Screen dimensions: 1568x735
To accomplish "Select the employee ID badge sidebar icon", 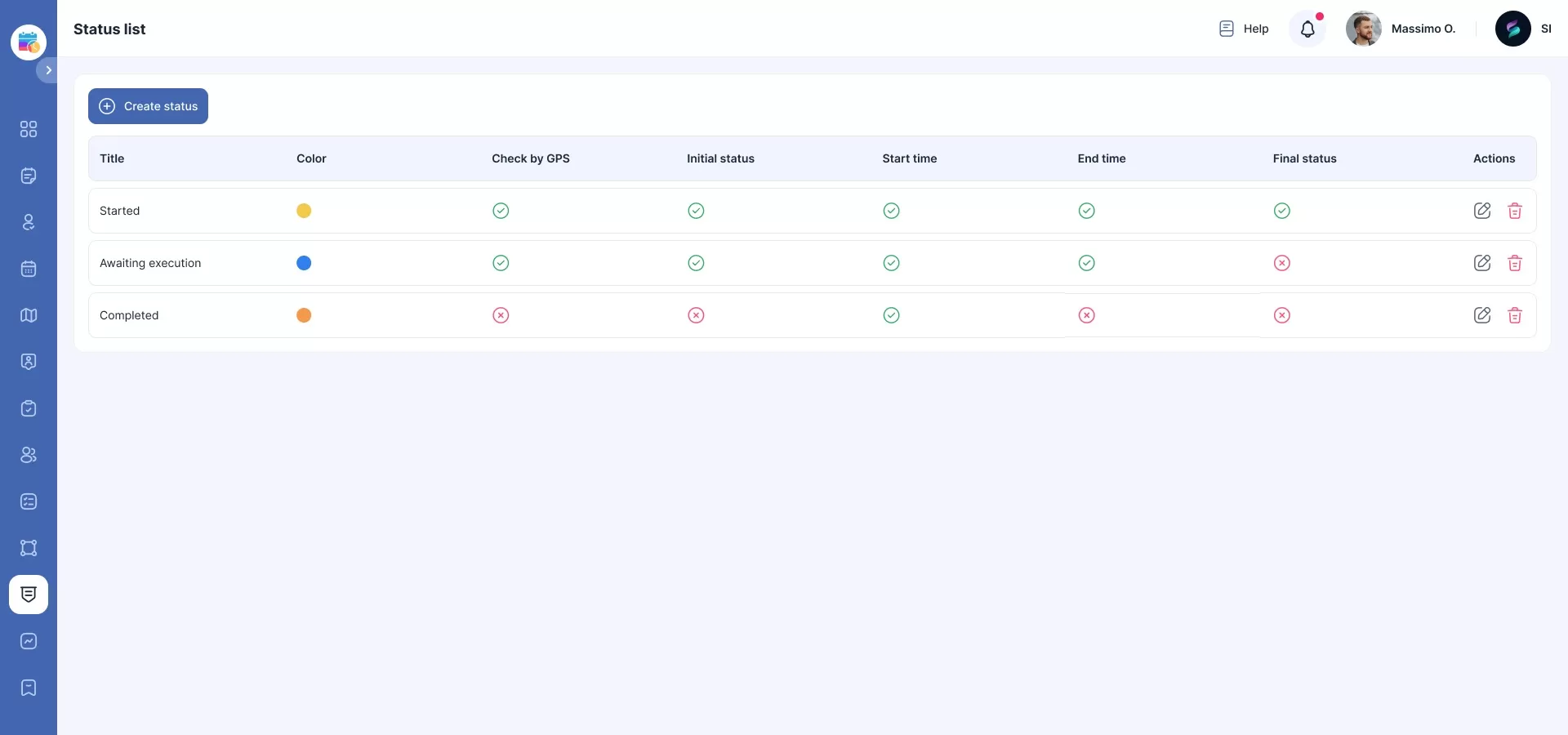I will (29, 362).
